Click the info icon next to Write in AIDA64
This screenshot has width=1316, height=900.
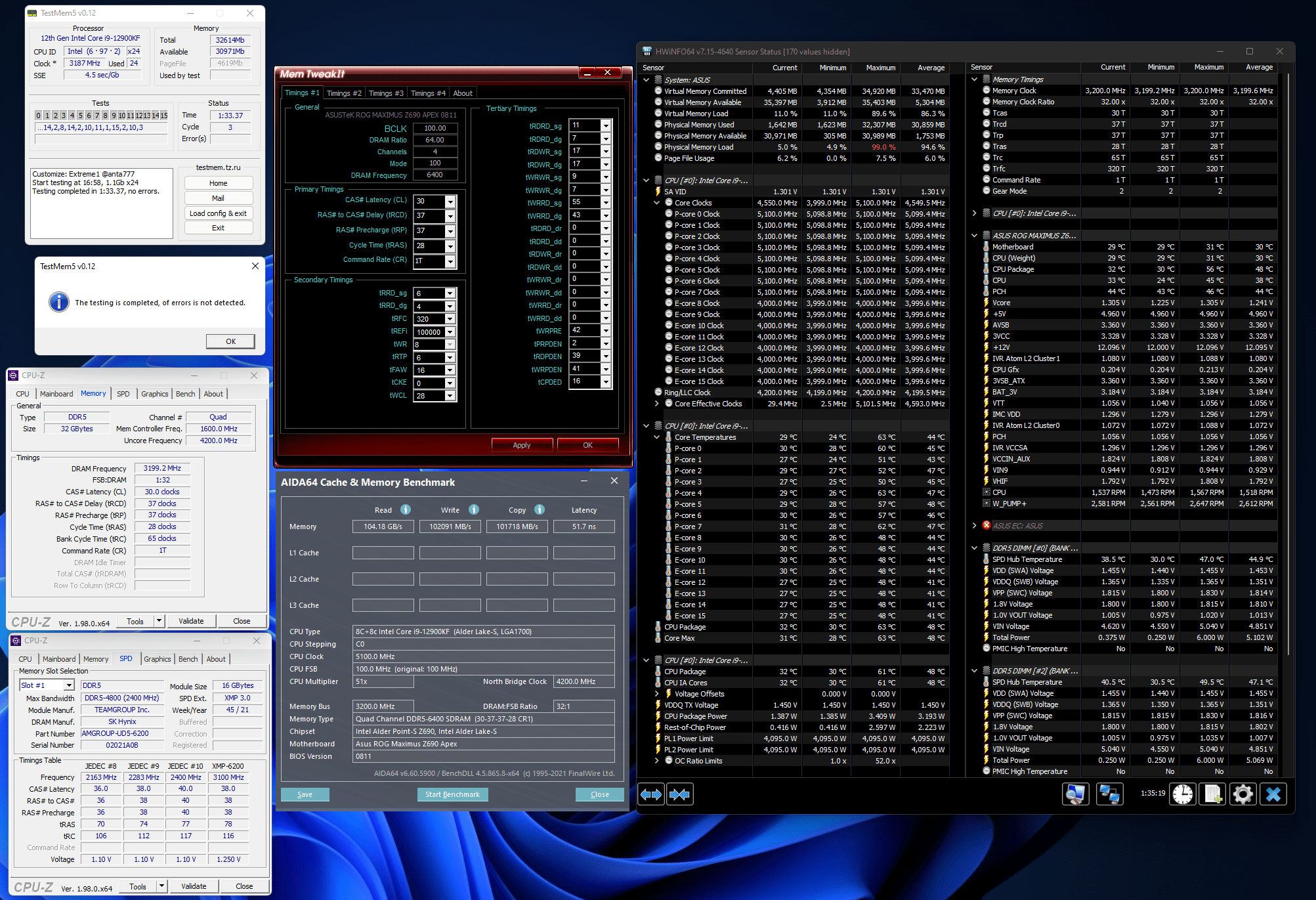[474, 509]
